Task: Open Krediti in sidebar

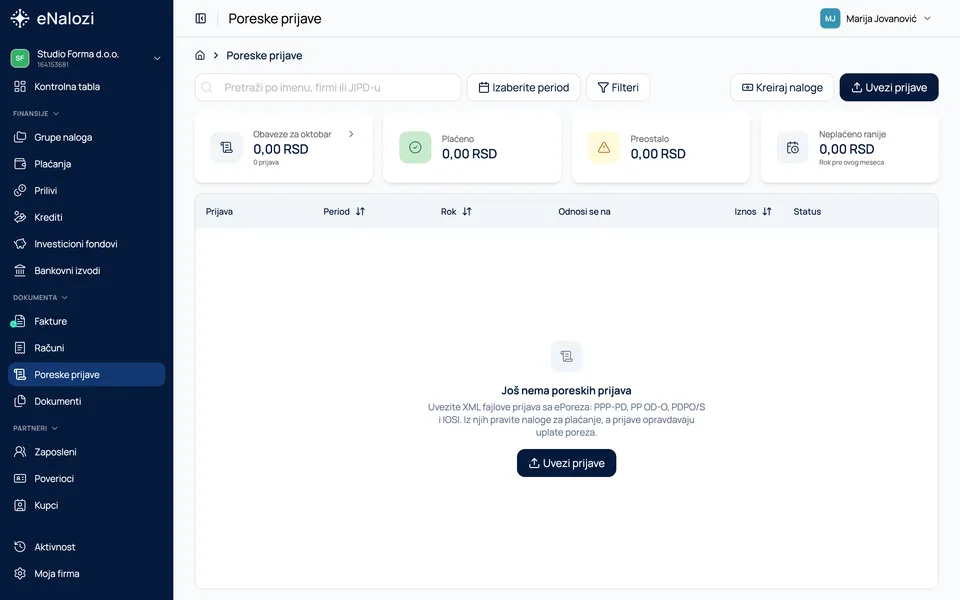Action: [86, 217]
